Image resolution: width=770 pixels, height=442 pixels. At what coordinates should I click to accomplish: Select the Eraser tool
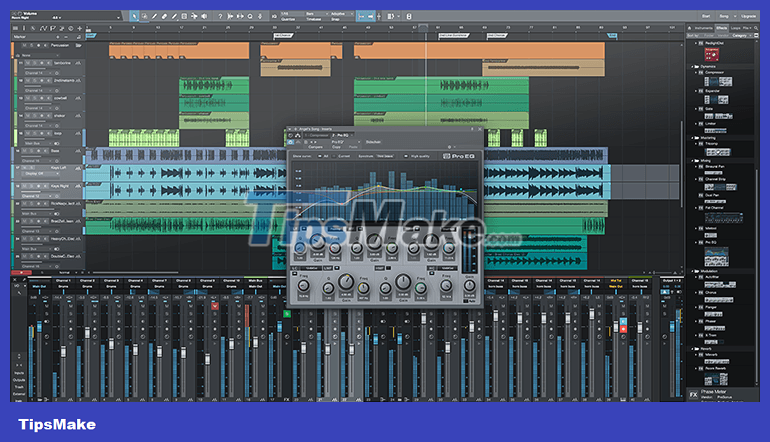click(164, 16)
